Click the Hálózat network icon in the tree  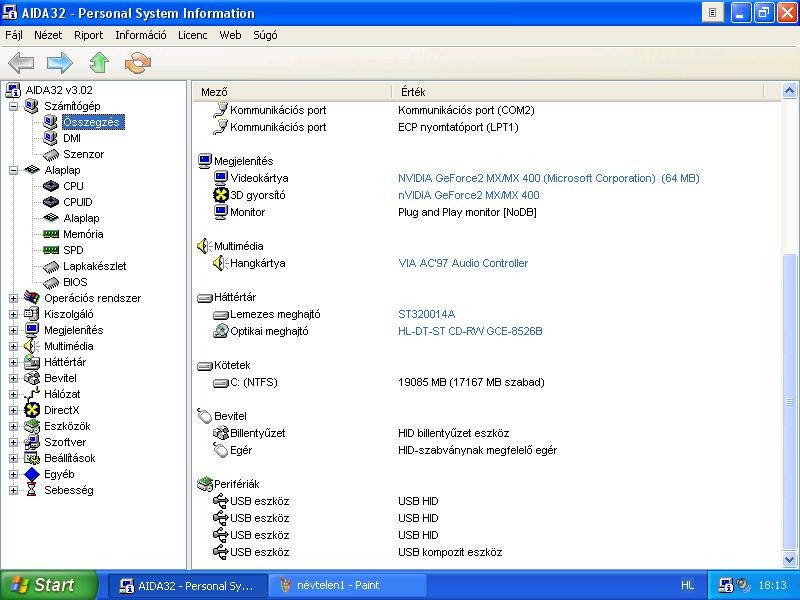tap(32, 394)
